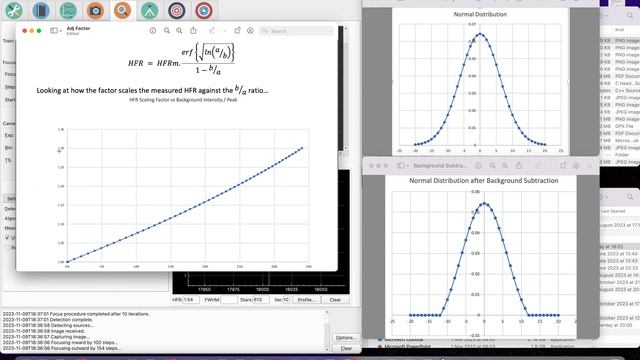The height and width of the screenshot is (360, 640).
Task: Open highlight options dropdown in Adj Factor window
Action: point(224,31)
